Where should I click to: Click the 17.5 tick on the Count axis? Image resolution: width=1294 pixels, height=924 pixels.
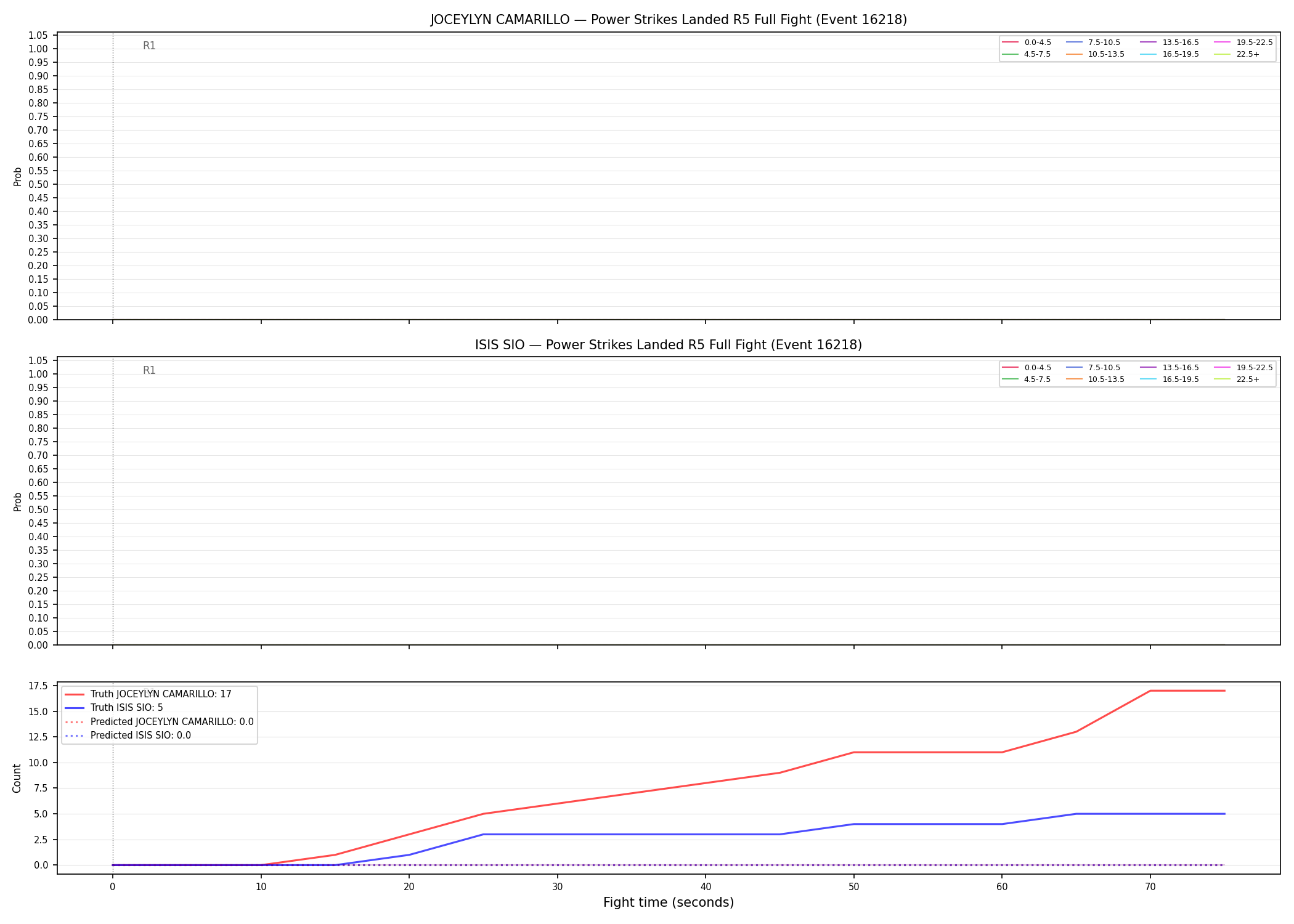pyautogui.click(x=38, y=686)
